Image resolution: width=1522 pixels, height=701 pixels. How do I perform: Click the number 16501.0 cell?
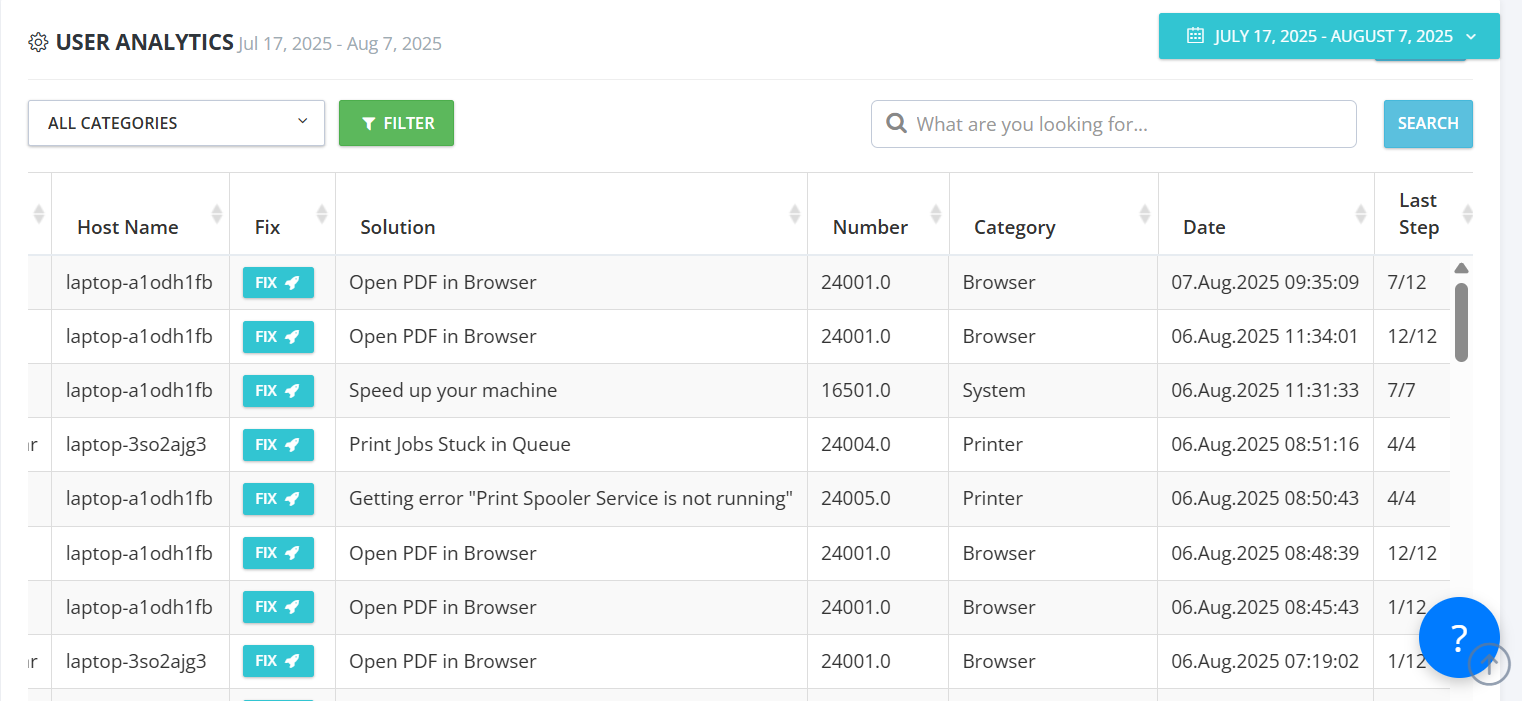pos(878,391)
